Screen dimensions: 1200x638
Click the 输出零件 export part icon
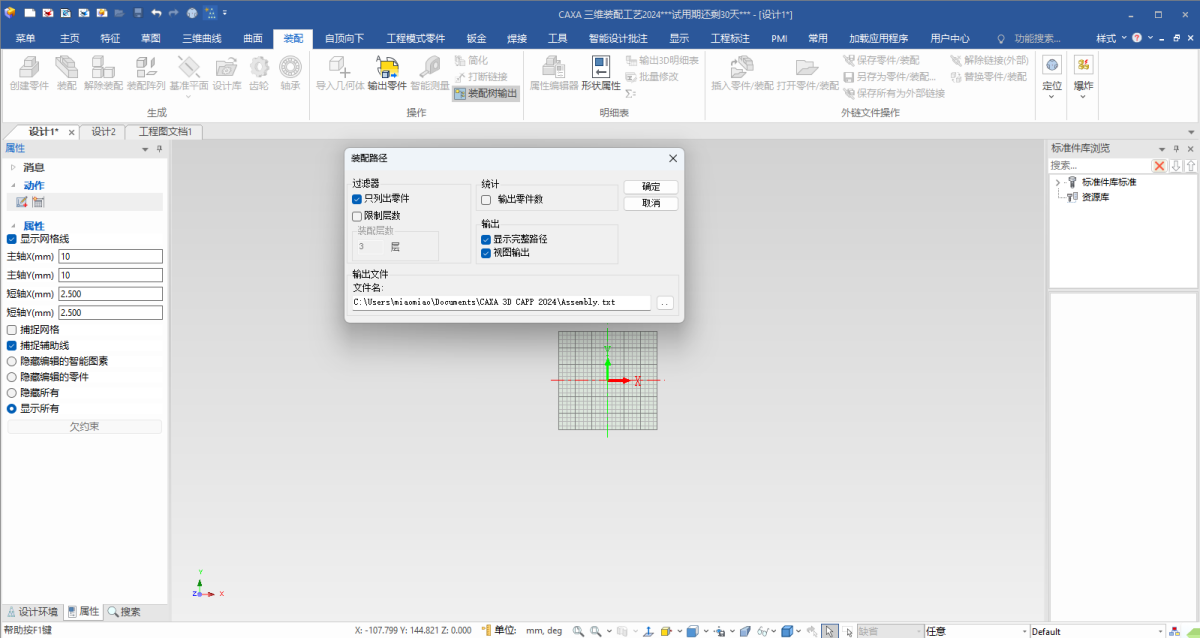click(x=387, y=68)
